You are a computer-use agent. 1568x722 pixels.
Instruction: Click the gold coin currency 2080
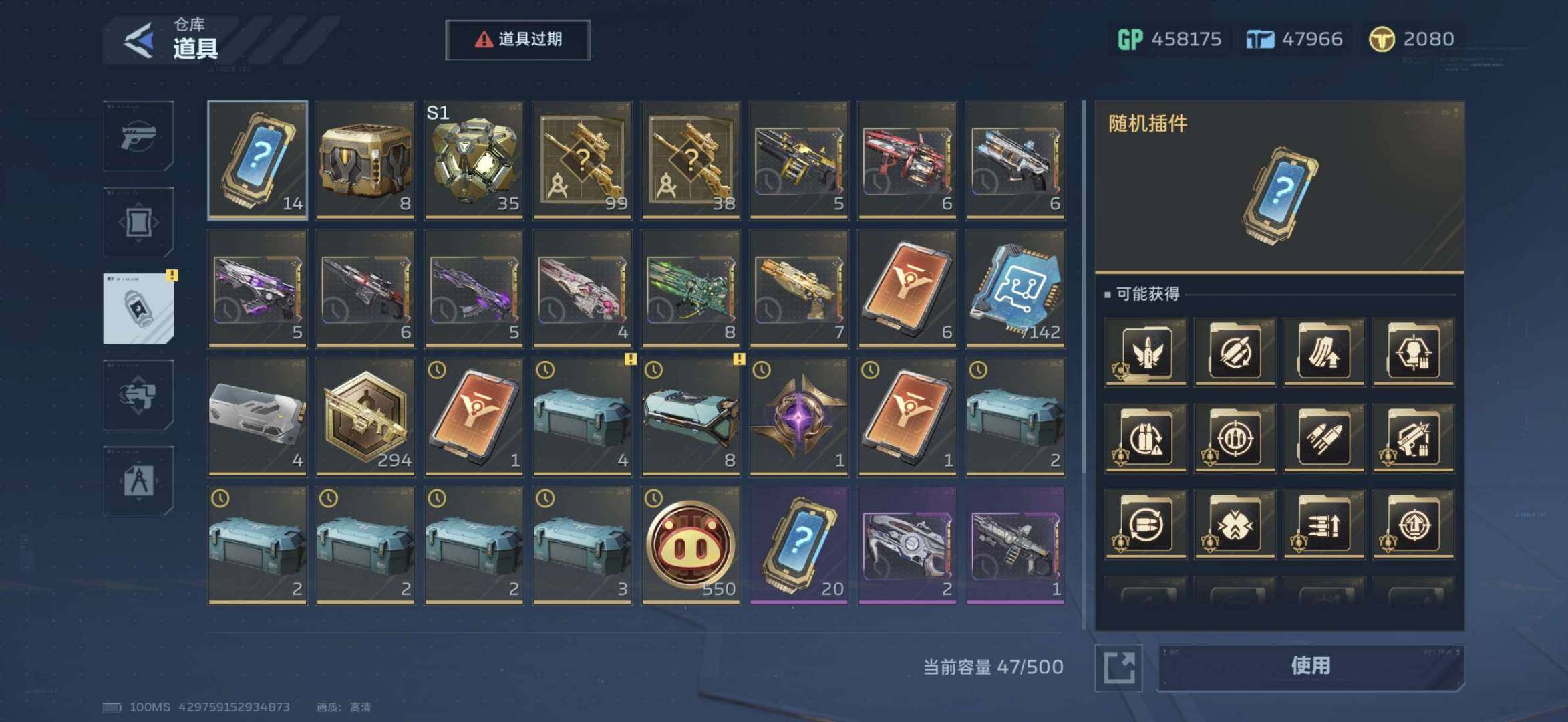pos(1411,39)
